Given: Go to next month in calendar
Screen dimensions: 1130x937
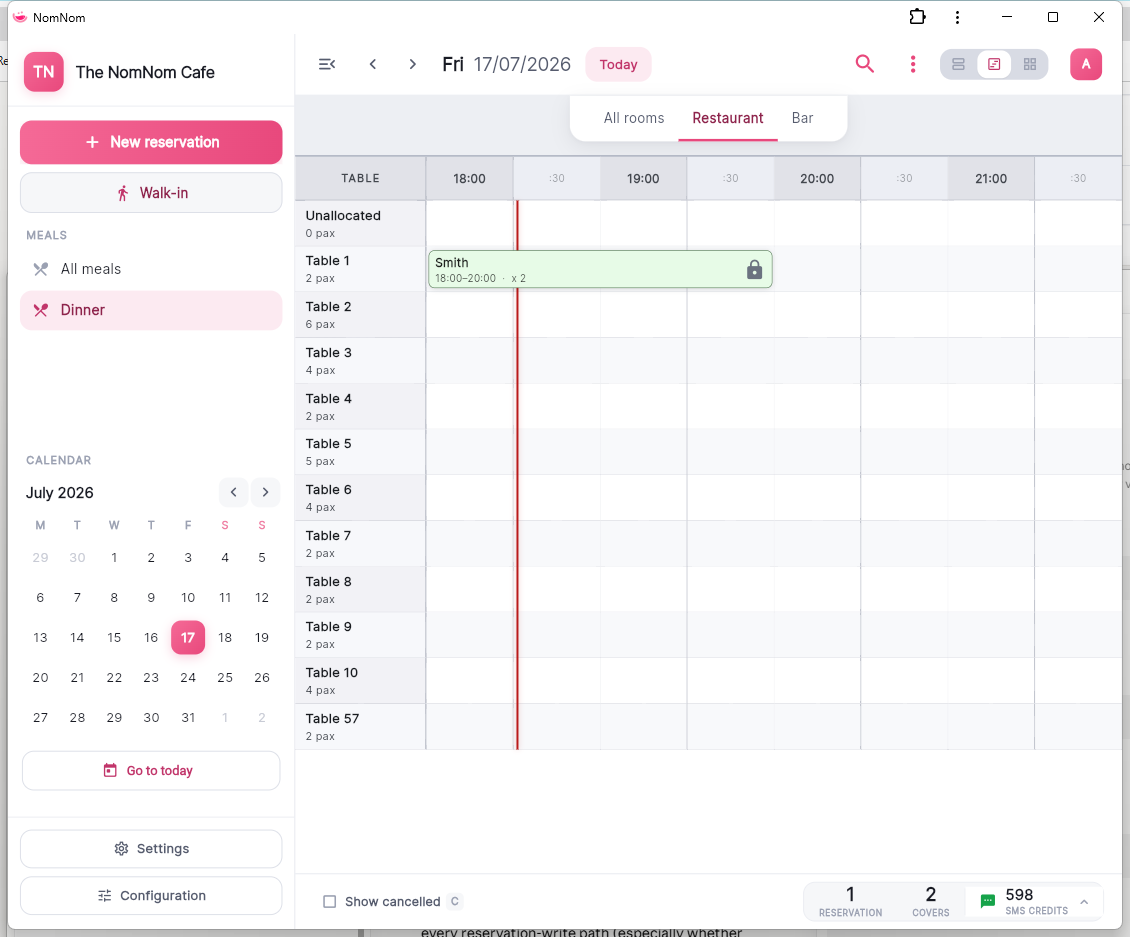Looking at the screenshot, I should coord(265,492).
